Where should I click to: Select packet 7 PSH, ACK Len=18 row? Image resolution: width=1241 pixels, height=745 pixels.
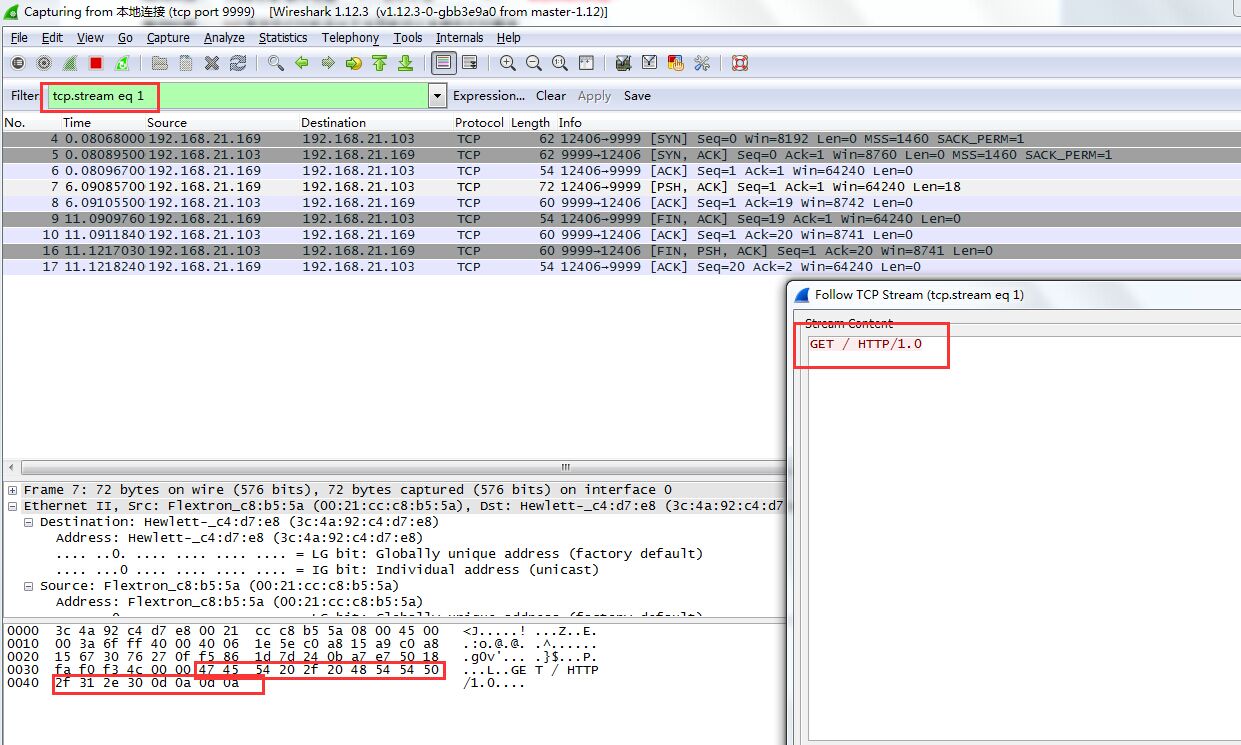tap(620, 187)
